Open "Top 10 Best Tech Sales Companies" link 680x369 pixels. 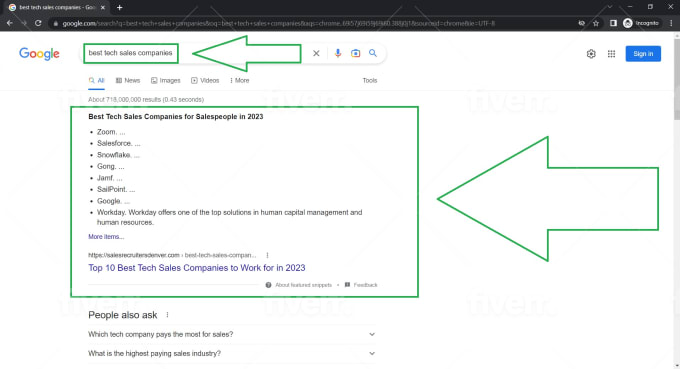[196, 268]
